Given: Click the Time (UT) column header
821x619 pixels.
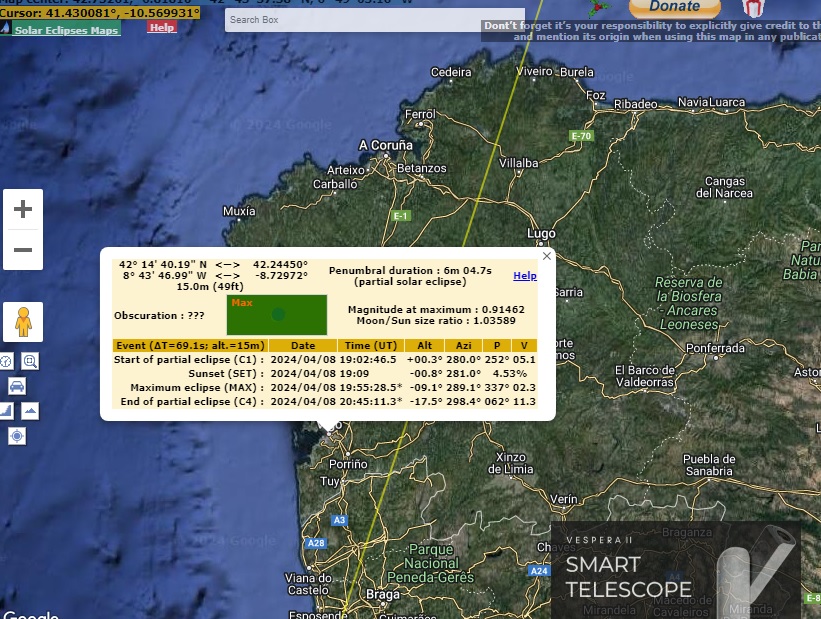Looking at the screenshot, I should coord(371,346).
